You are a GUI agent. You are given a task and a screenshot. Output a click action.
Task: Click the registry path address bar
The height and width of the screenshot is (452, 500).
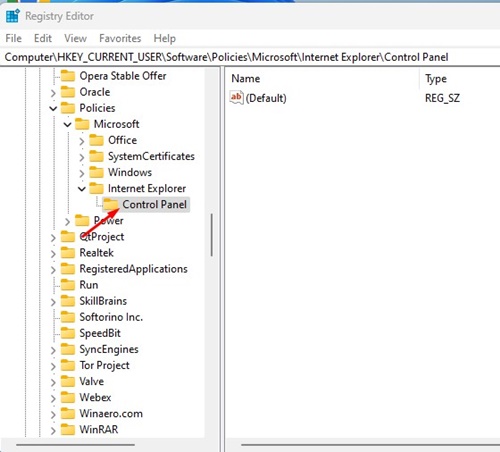click(x=250, y=57)
